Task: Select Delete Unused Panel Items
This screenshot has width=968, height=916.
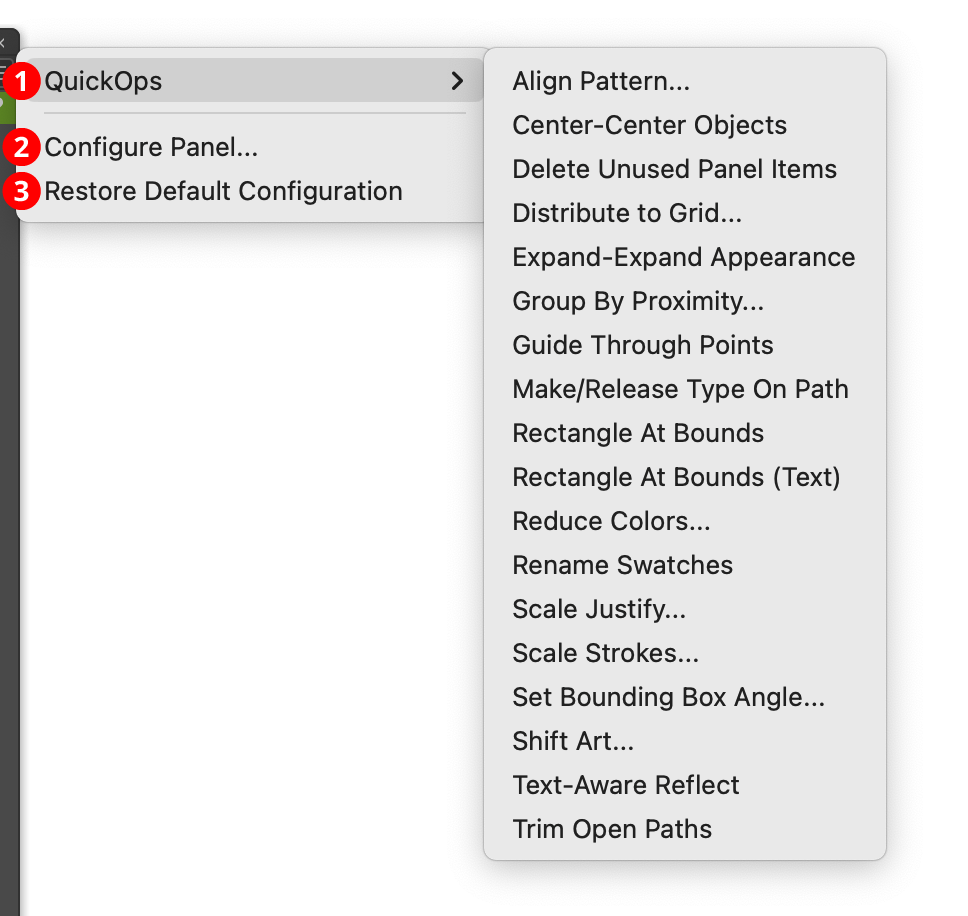Action: 674,169
